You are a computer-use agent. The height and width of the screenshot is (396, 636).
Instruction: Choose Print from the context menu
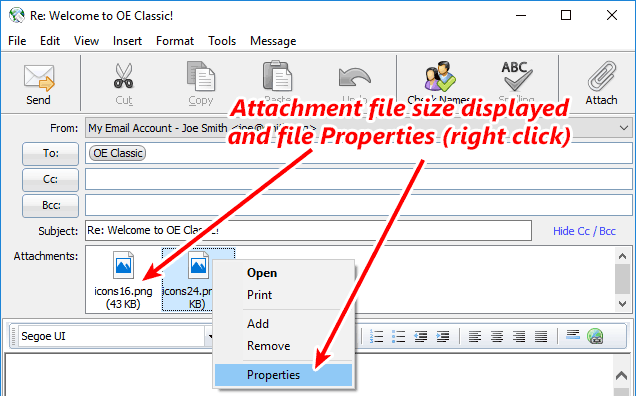point(284,295)
